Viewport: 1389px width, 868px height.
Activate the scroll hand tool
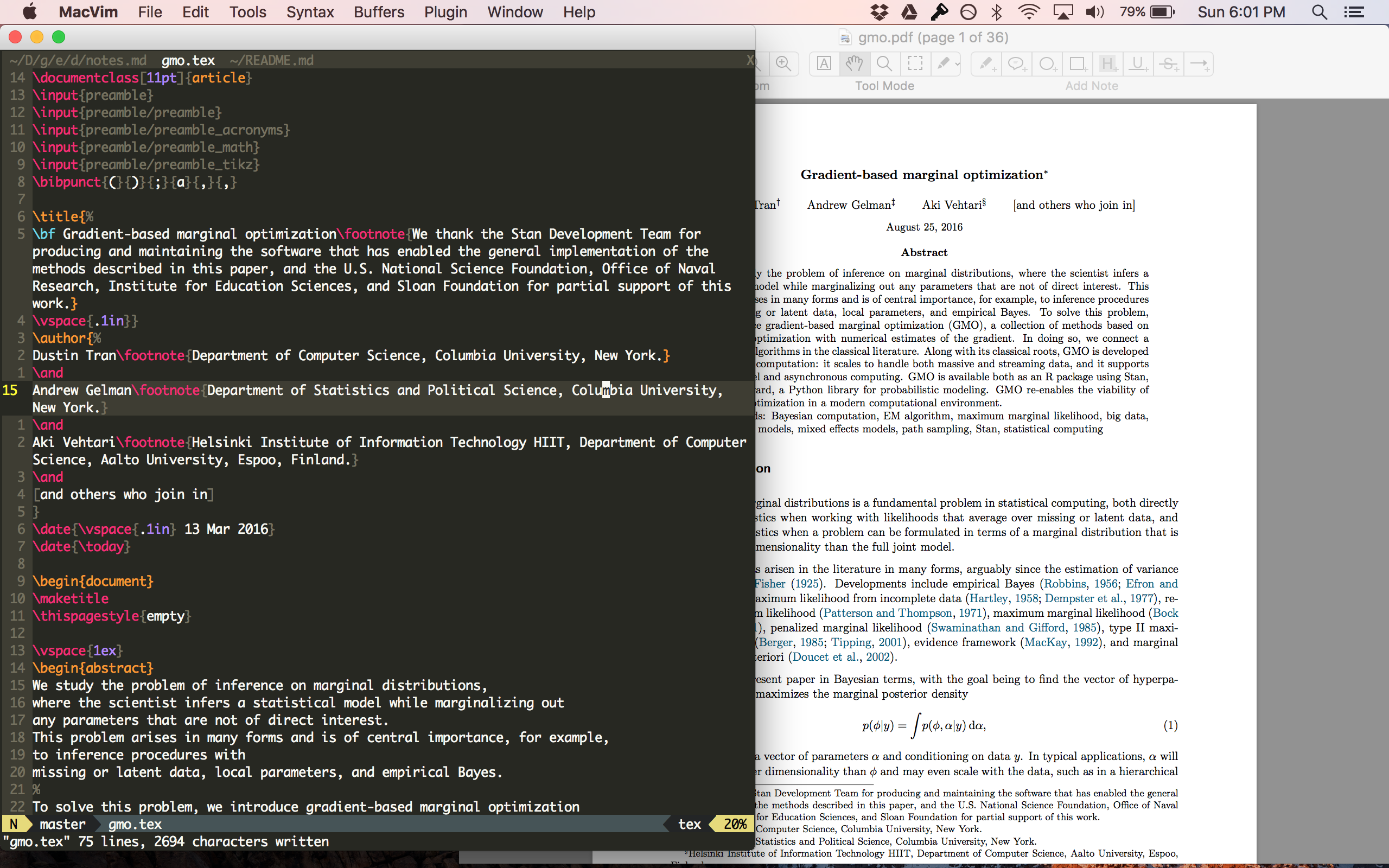point(854,63)
